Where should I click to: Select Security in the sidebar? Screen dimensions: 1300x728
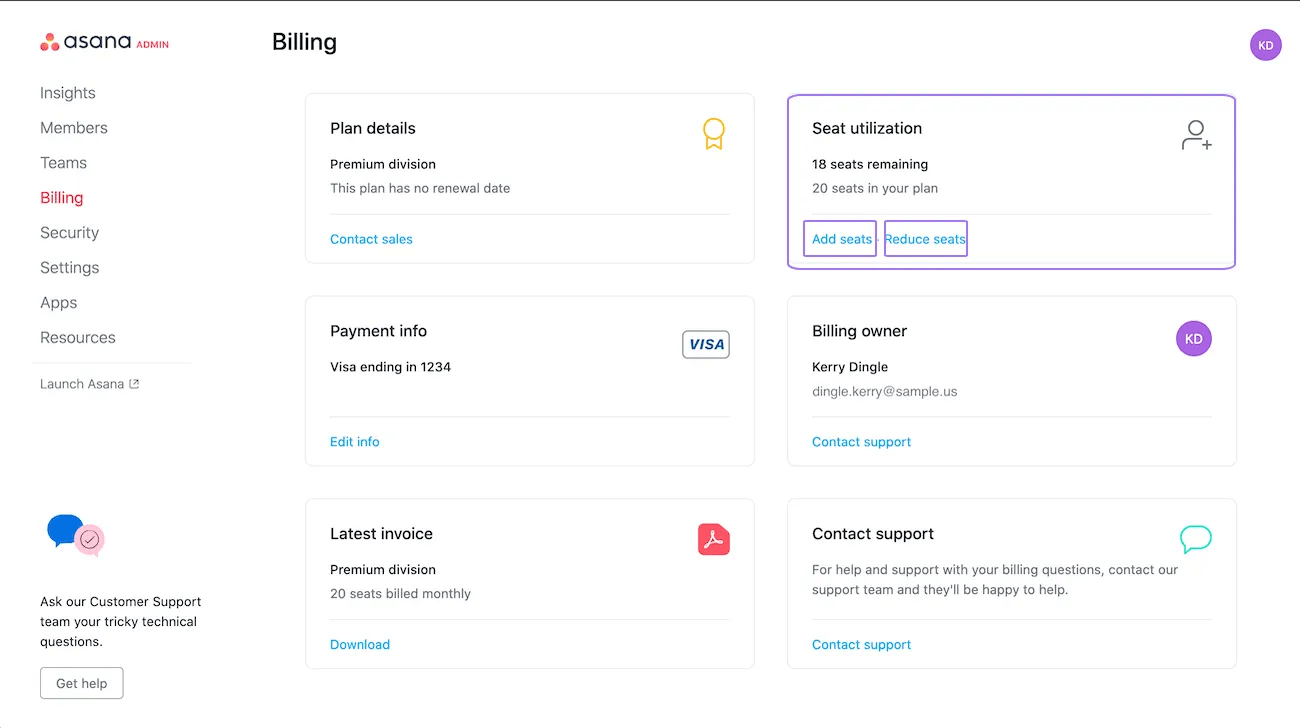pos(69,233)
